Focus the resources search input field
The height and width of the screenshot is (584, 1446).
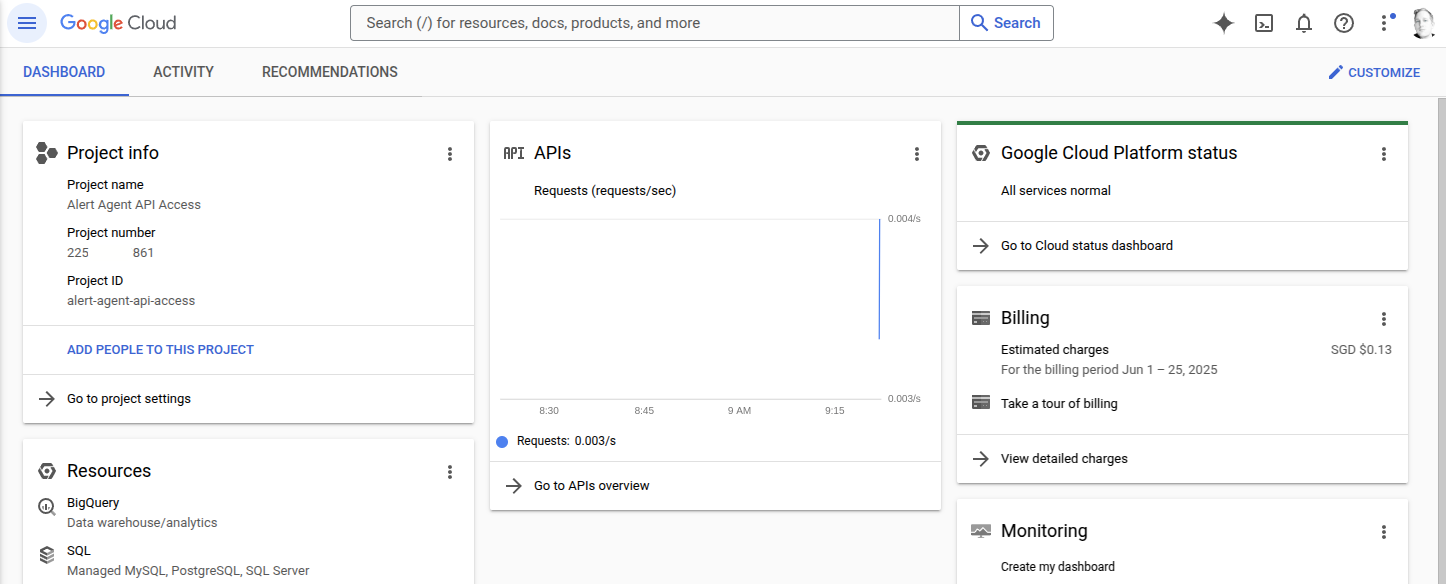click(x=655, y=23)
